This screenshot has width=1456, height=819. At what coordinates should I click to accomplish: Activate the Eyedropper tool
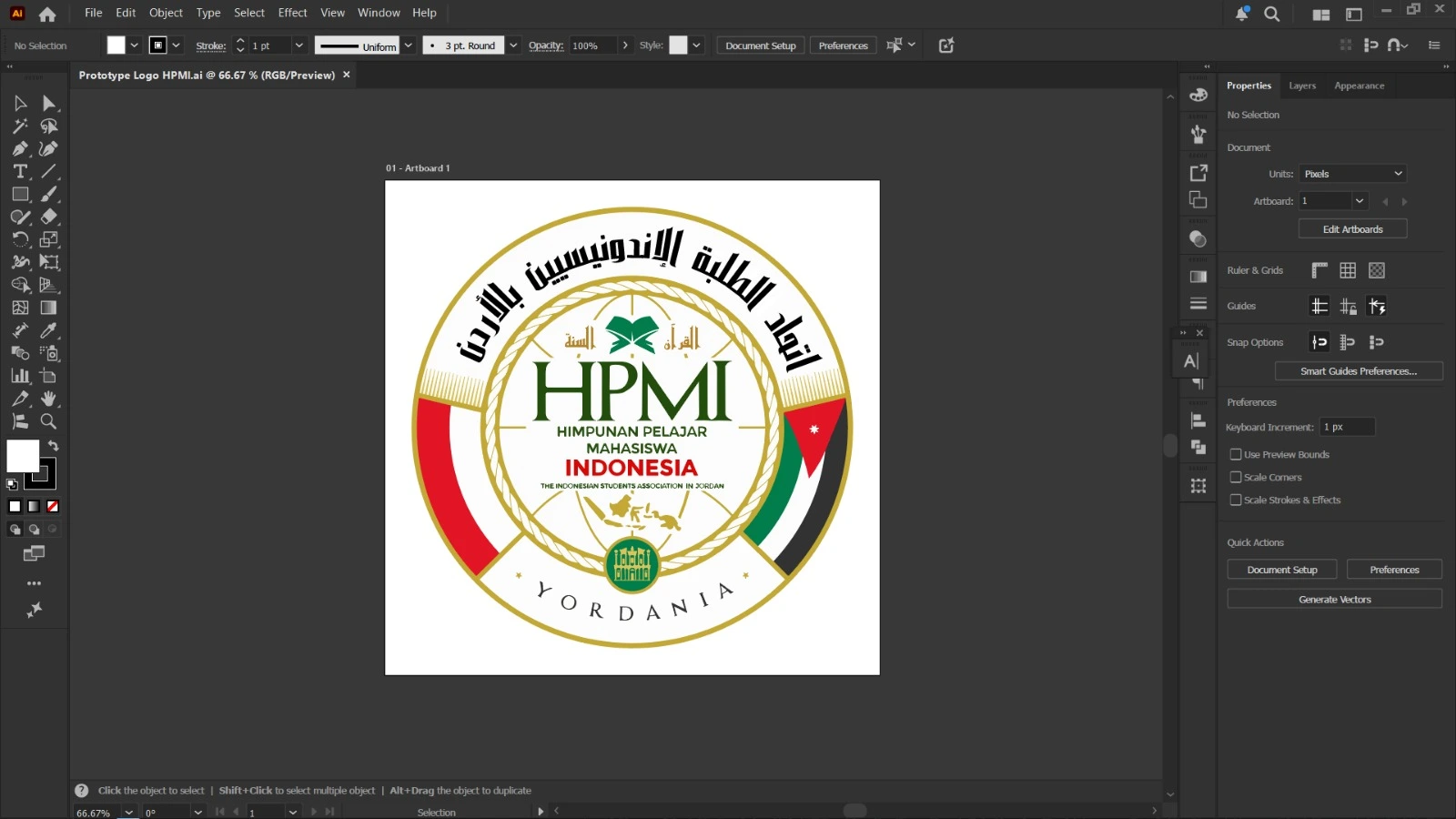49,330
